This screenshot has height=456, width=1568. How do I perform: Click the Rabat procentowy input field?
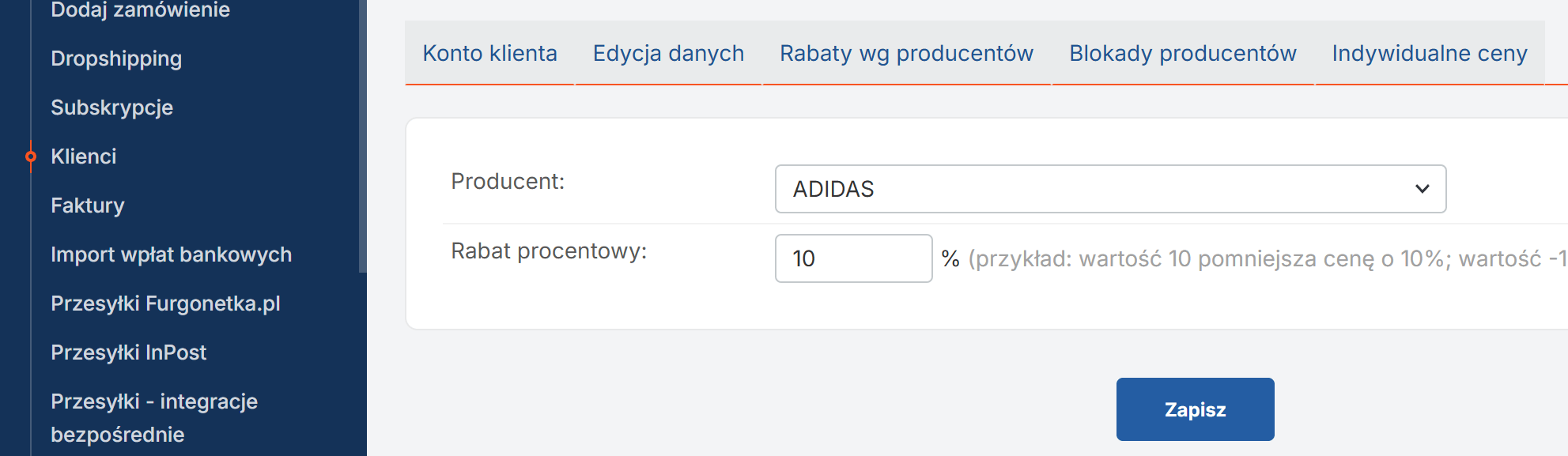(x=853, y=258)
